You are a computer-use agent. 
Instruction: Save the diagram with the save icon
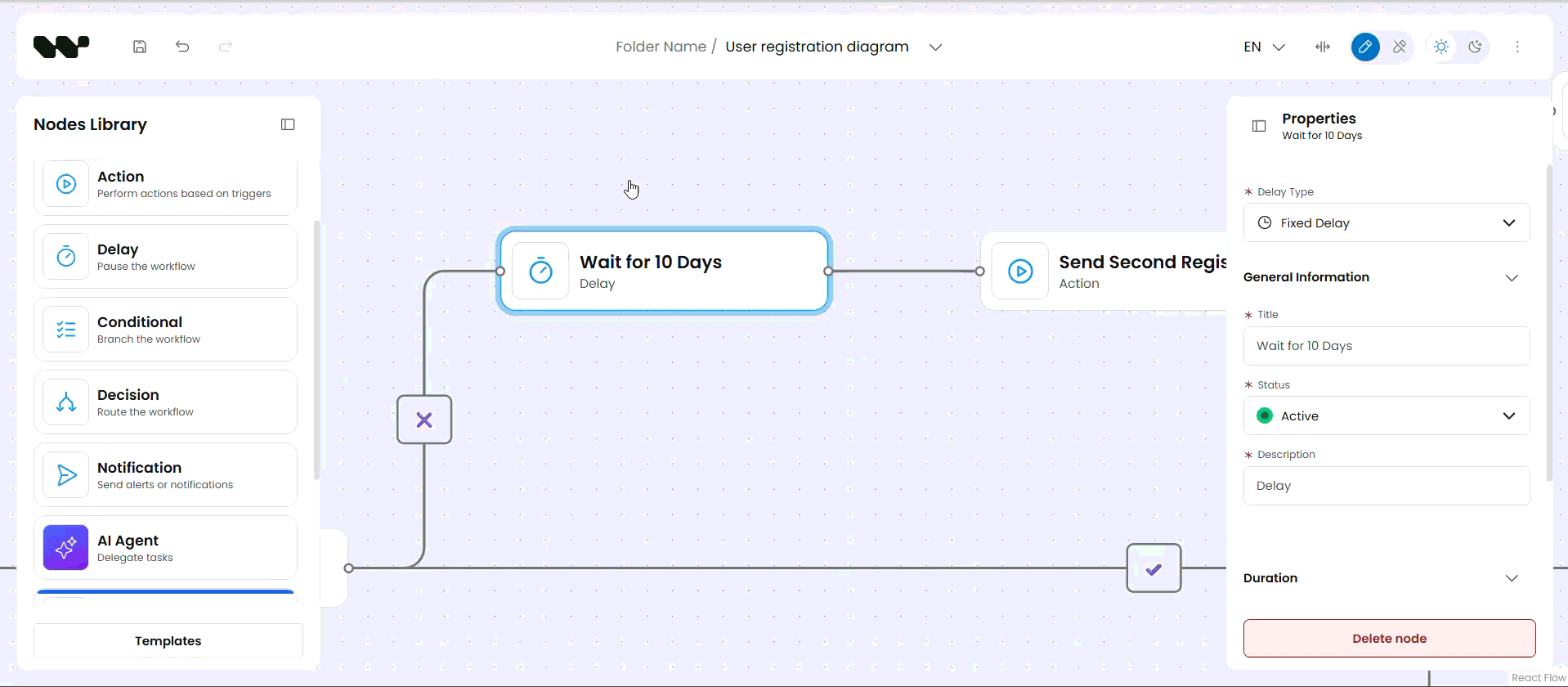pos(140,47)
